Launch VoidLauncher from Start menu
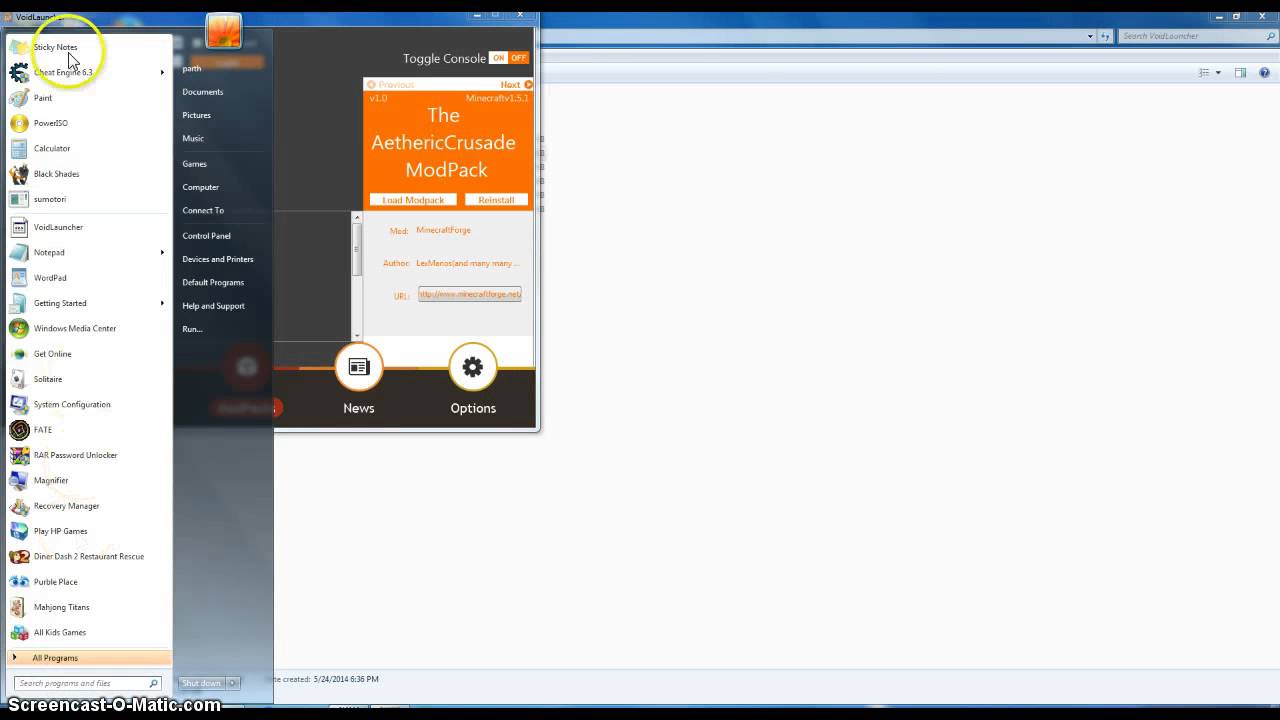1280x720 pixels. [88, 227]
